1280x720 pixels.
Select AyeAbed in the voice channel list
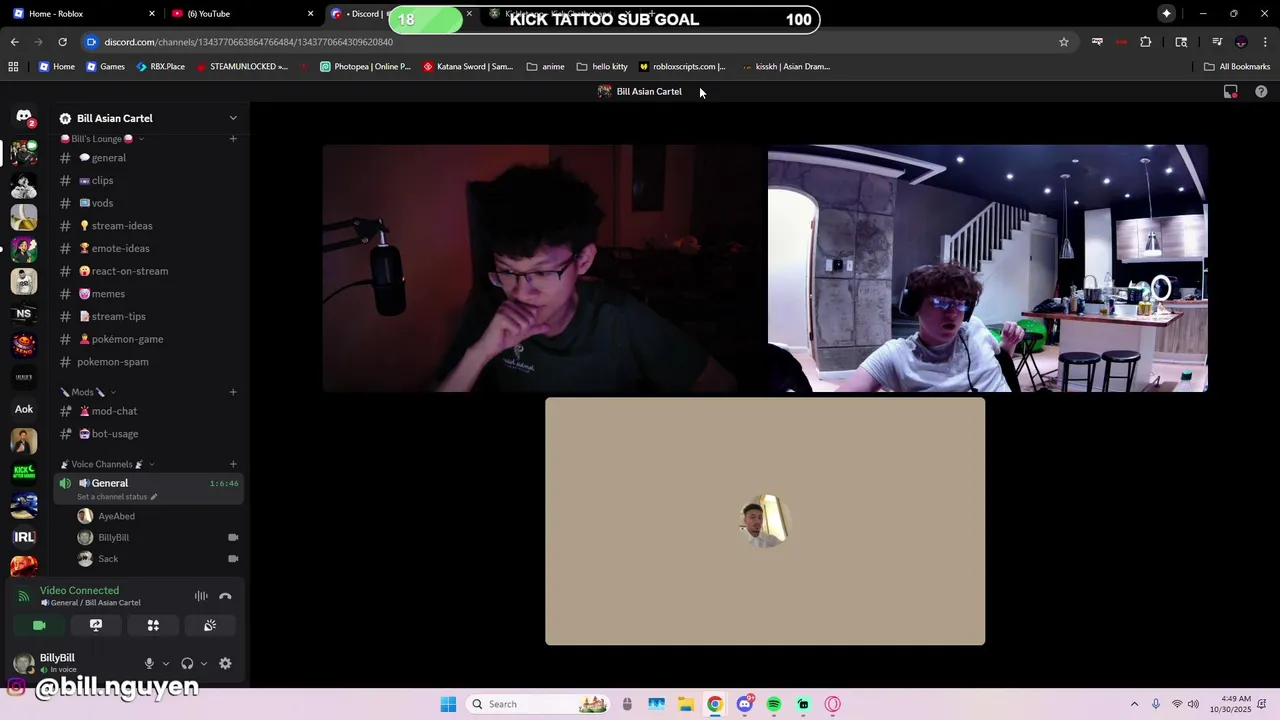158,516
